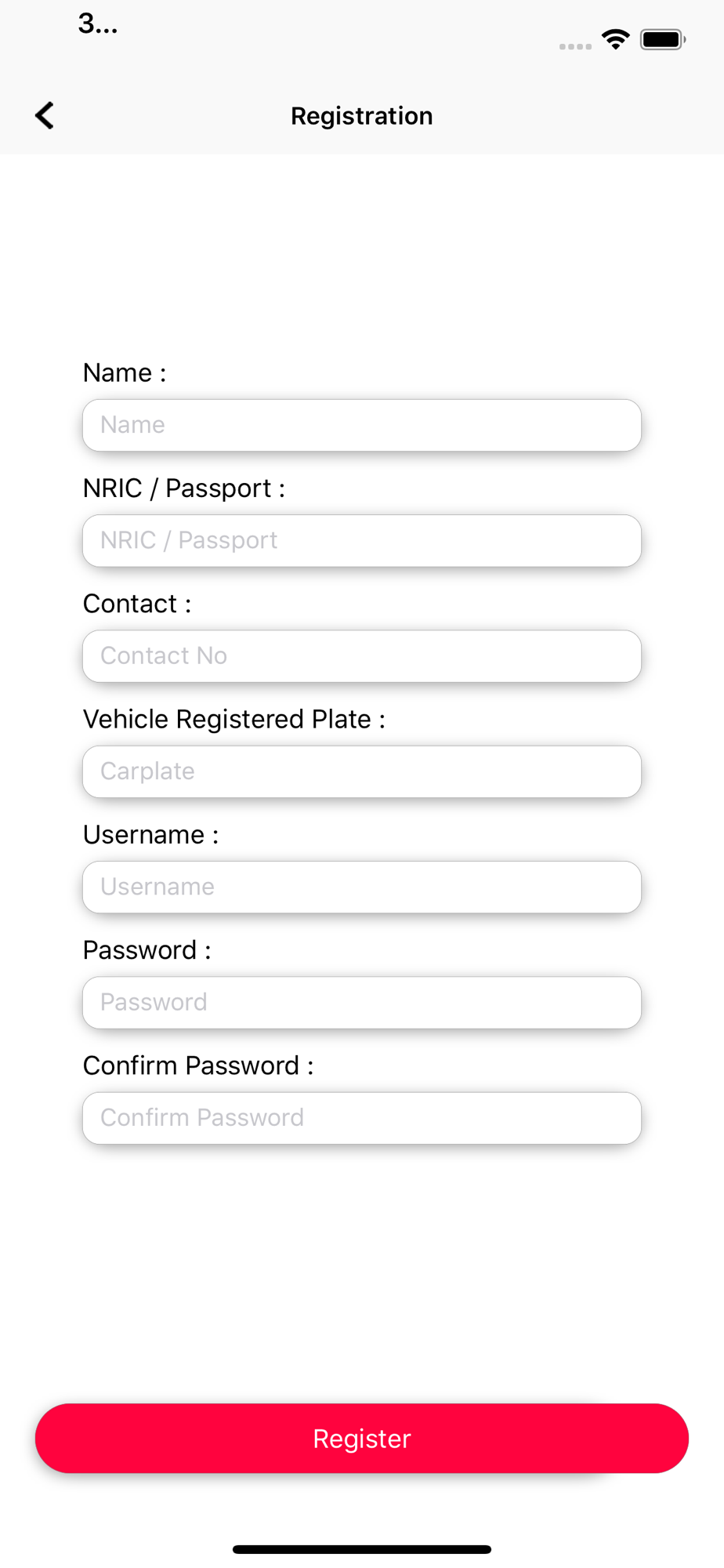Tap the cellular signal dots icon
The width and height of the screenshot is (724, 1568).
pyautogui.click(x=575, y=46)
